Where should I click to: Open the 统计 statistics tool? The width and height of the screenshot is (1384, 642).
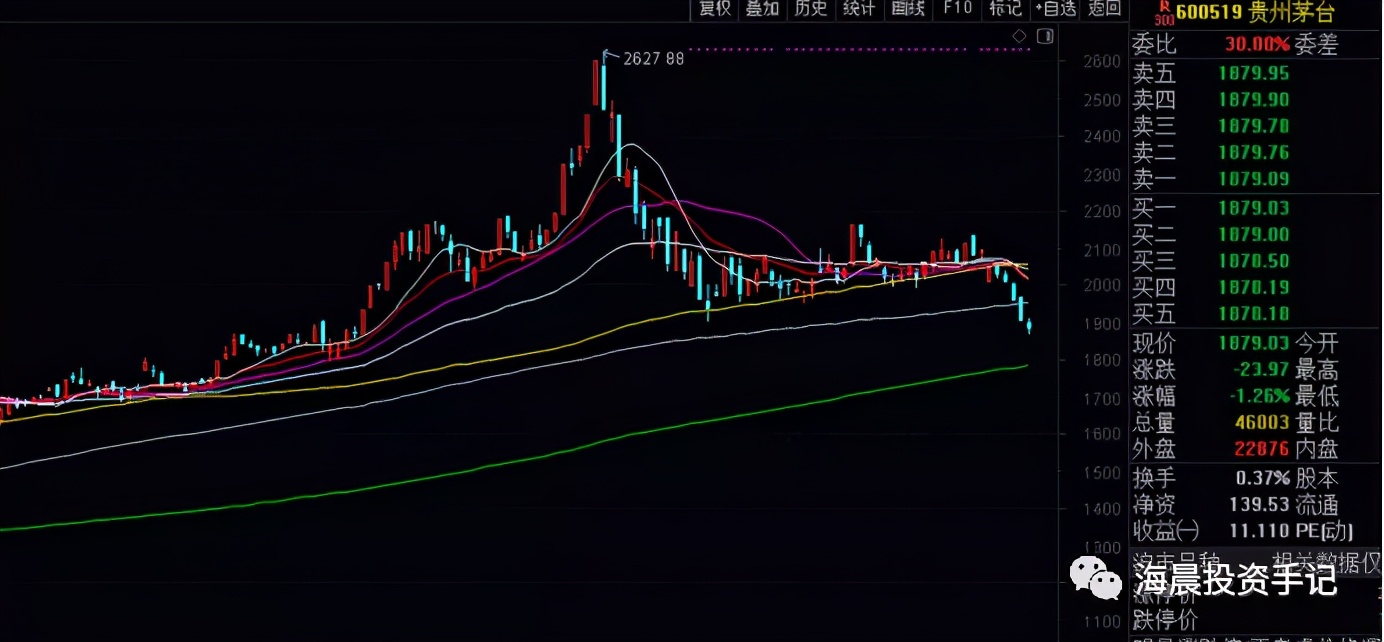pos(859,9)
